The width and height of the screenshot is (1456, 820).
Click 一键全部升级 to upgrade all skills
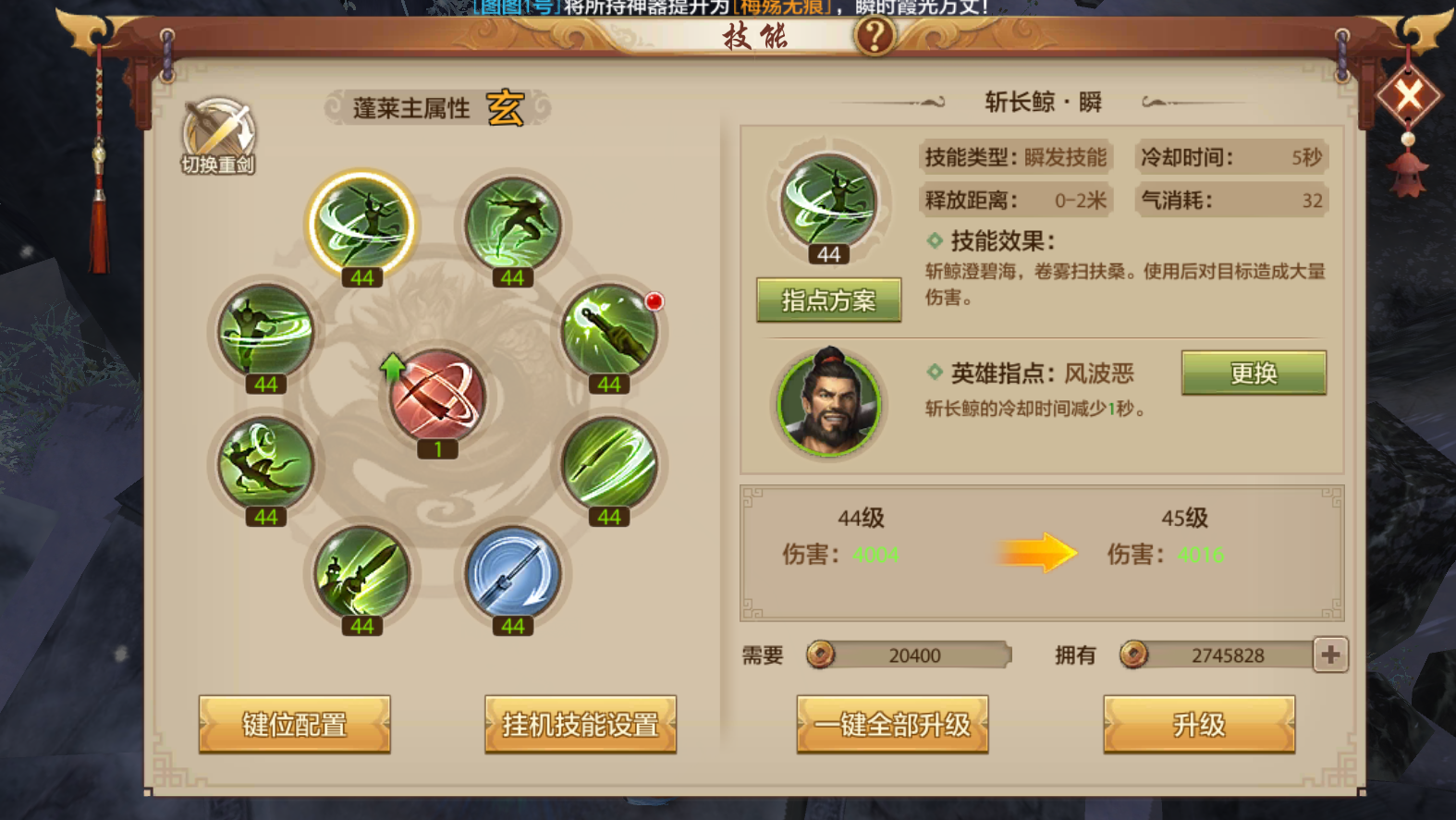(x=892, y=724)
